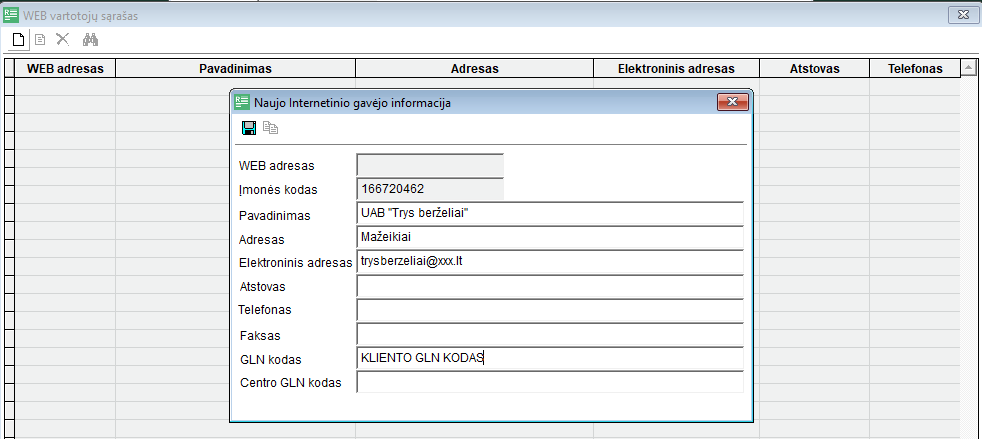This screenshot has width=982, height=439.
Task: Click the Elektroninis adresas column header
Action: tap(676, 68)
